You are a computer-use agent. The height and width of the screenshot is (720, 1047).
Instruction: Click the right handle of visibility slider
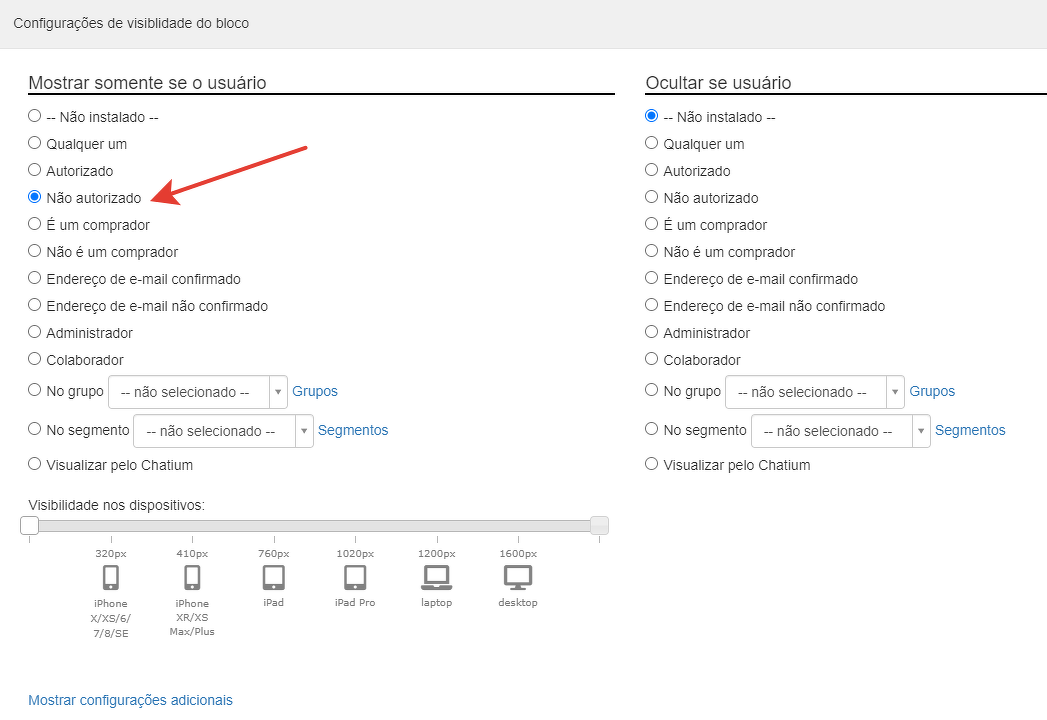599,525
